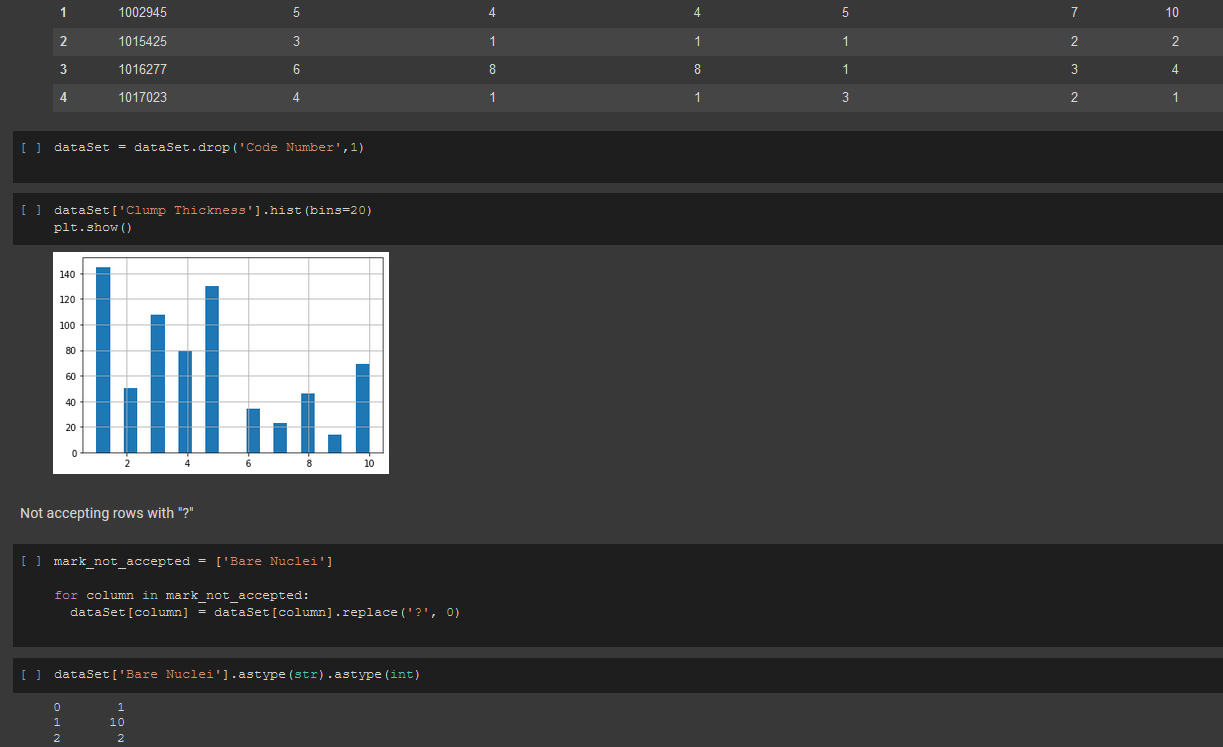Viewport: 1223px width, 747px height.
Task: Run the Clump Thickness histogram cell
Action: 31,210
